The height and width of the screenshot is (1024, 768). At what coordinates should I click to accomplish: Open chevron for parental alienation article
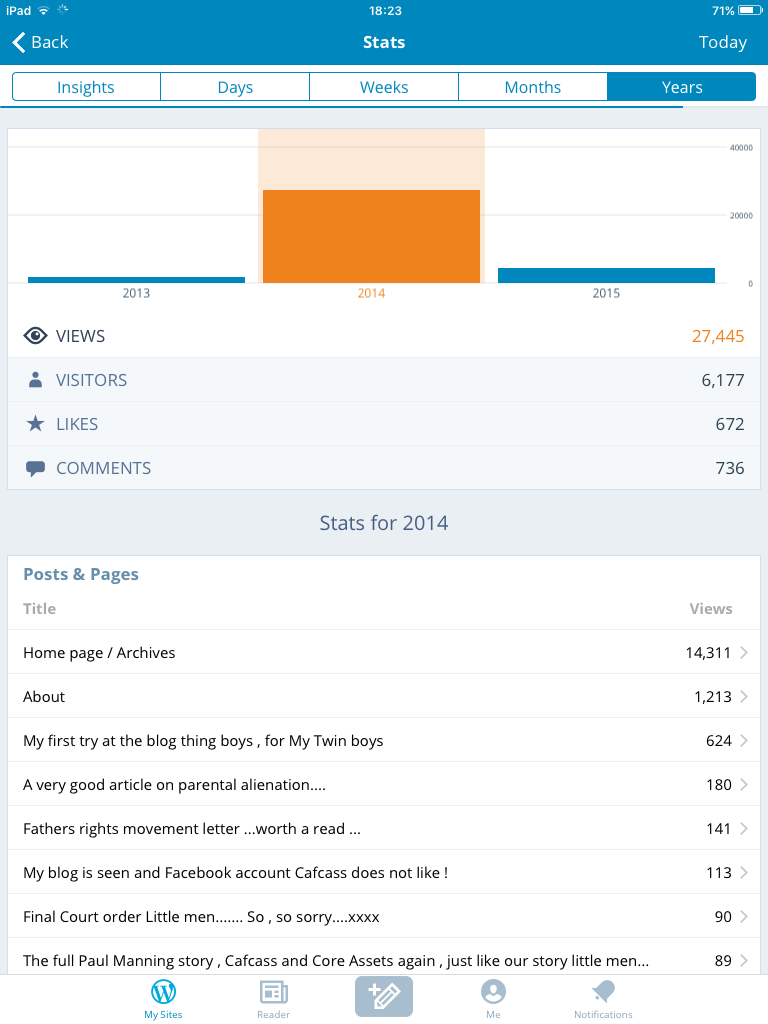click(x=744, y=785)
